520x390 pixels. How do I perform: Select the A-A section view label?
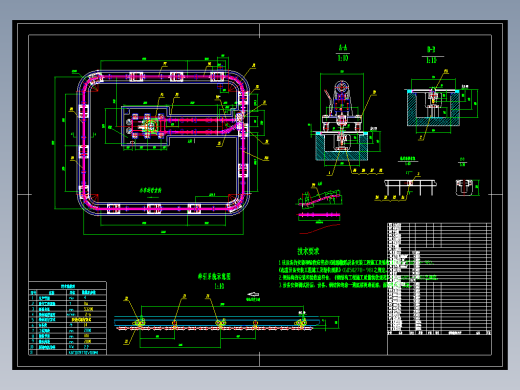click(343, 48)
